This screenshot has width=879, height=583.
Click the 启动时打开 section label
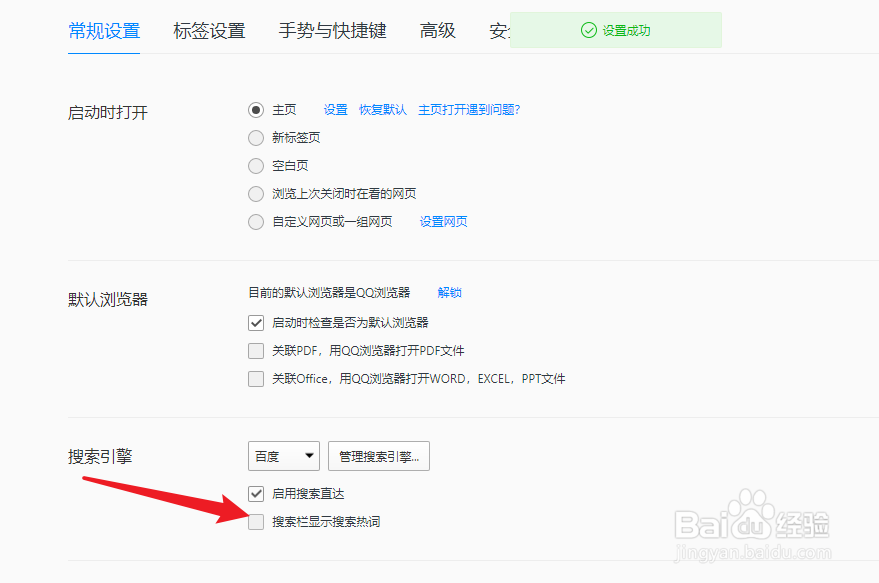(x=108, y=113)
